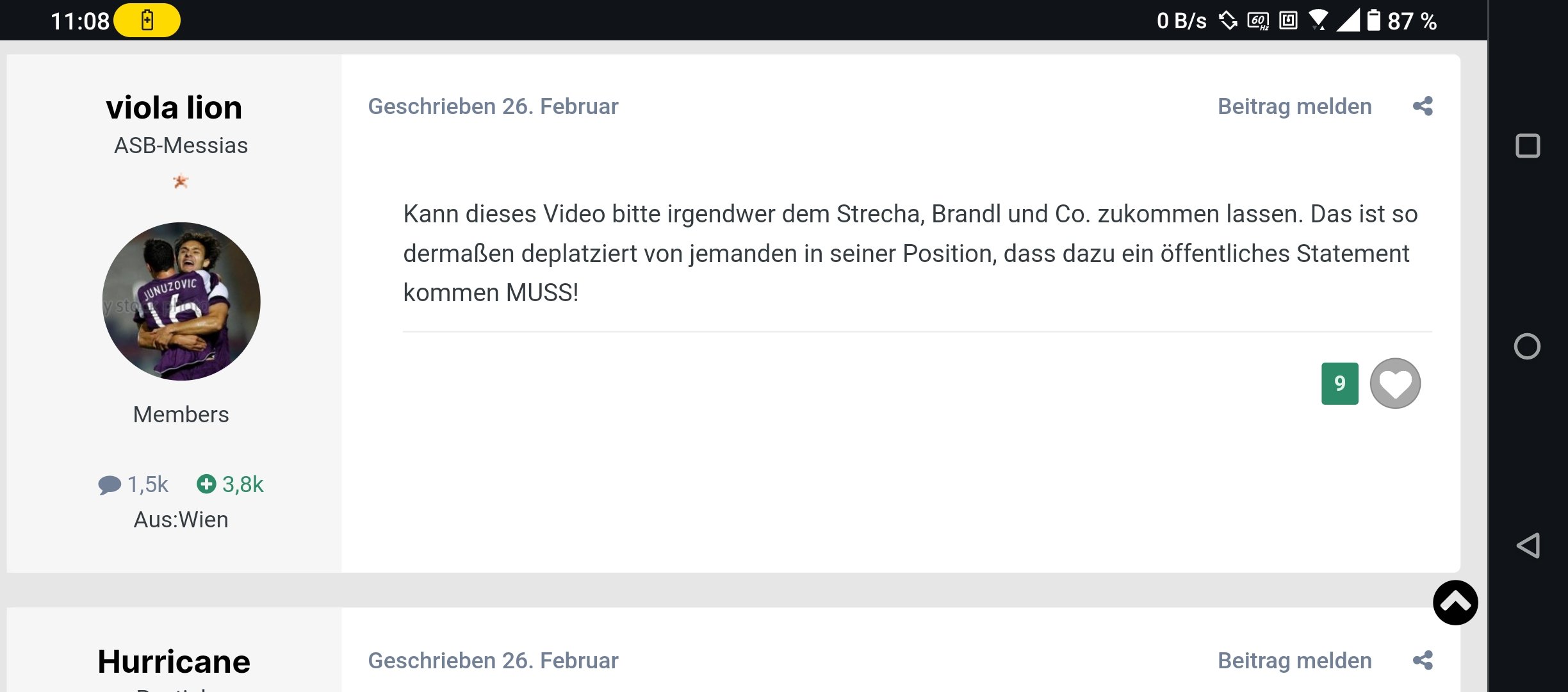
Task: Tap the Android recent apps square button
Action: [1528, 146]
